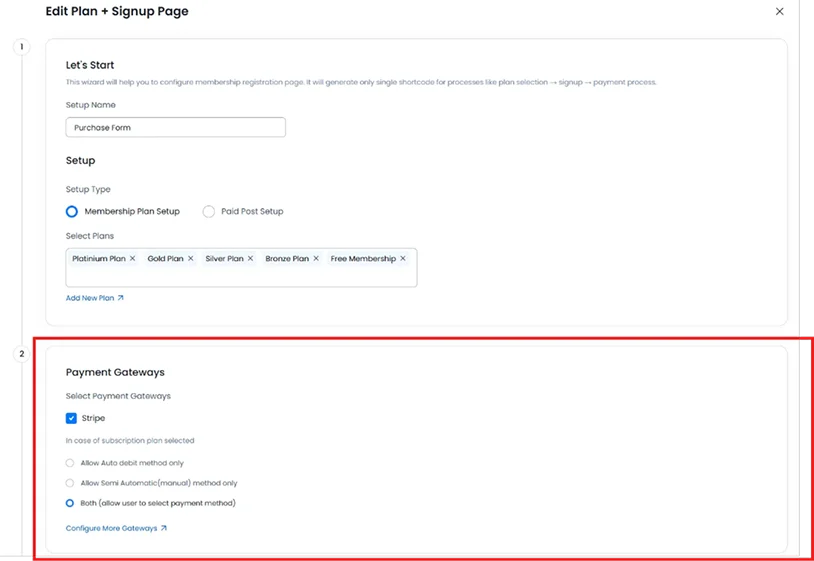Click the Select Payment Gateways label
Image resolution: width=814 pixels, height=561 pixels.
tap(118, 396)
